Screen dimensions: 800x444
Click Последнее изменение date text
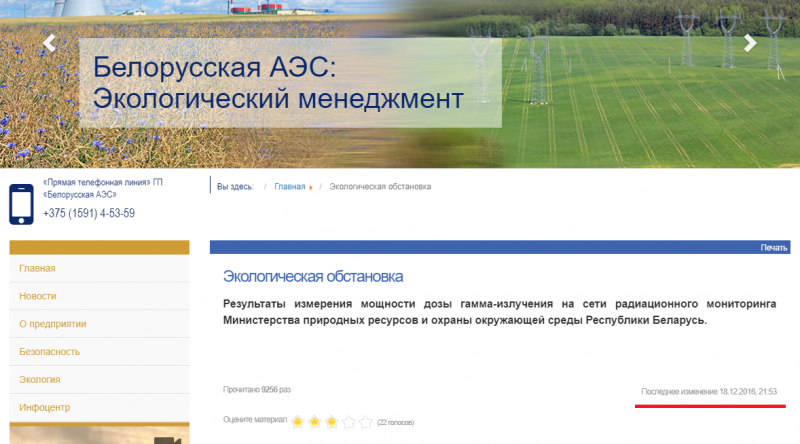pos(709,392)
